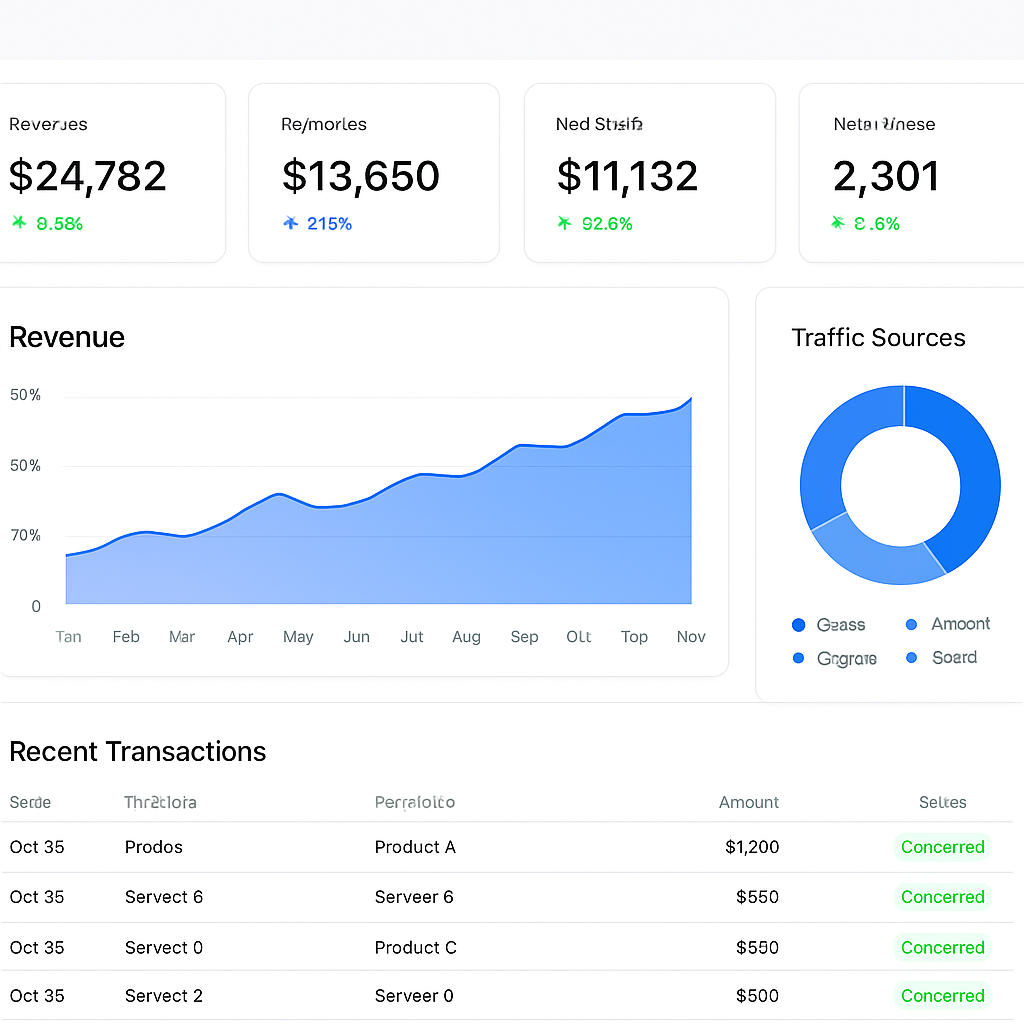Click the Recent Transactions heading
Screen dimensions: 1024x1024
(138, 752)
